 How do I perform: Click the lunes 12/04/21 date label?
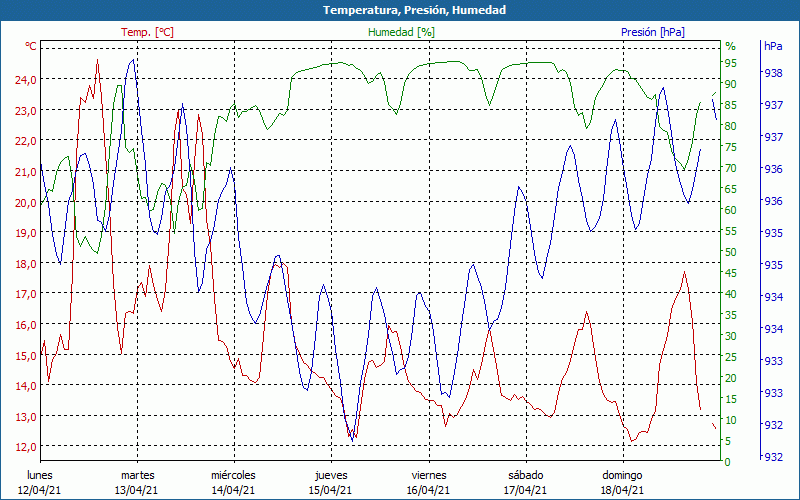click(40, 483)
